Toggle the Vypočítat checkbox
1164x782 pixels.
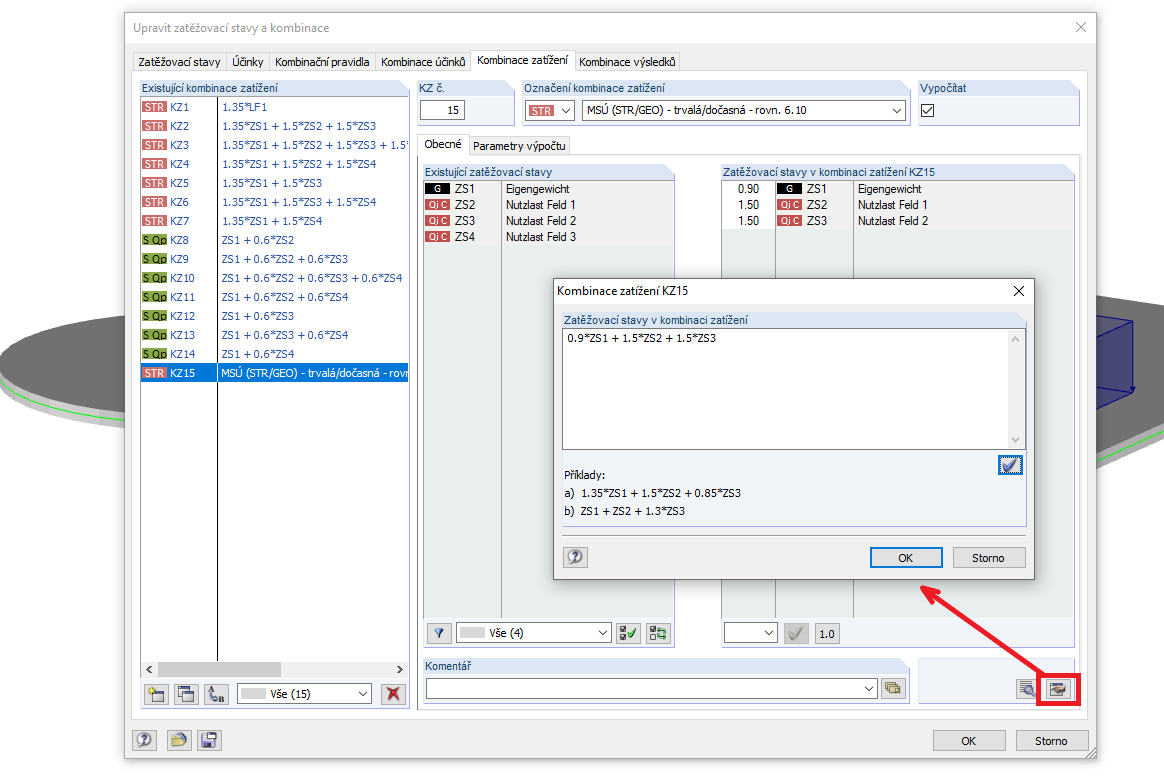point(927,111)
